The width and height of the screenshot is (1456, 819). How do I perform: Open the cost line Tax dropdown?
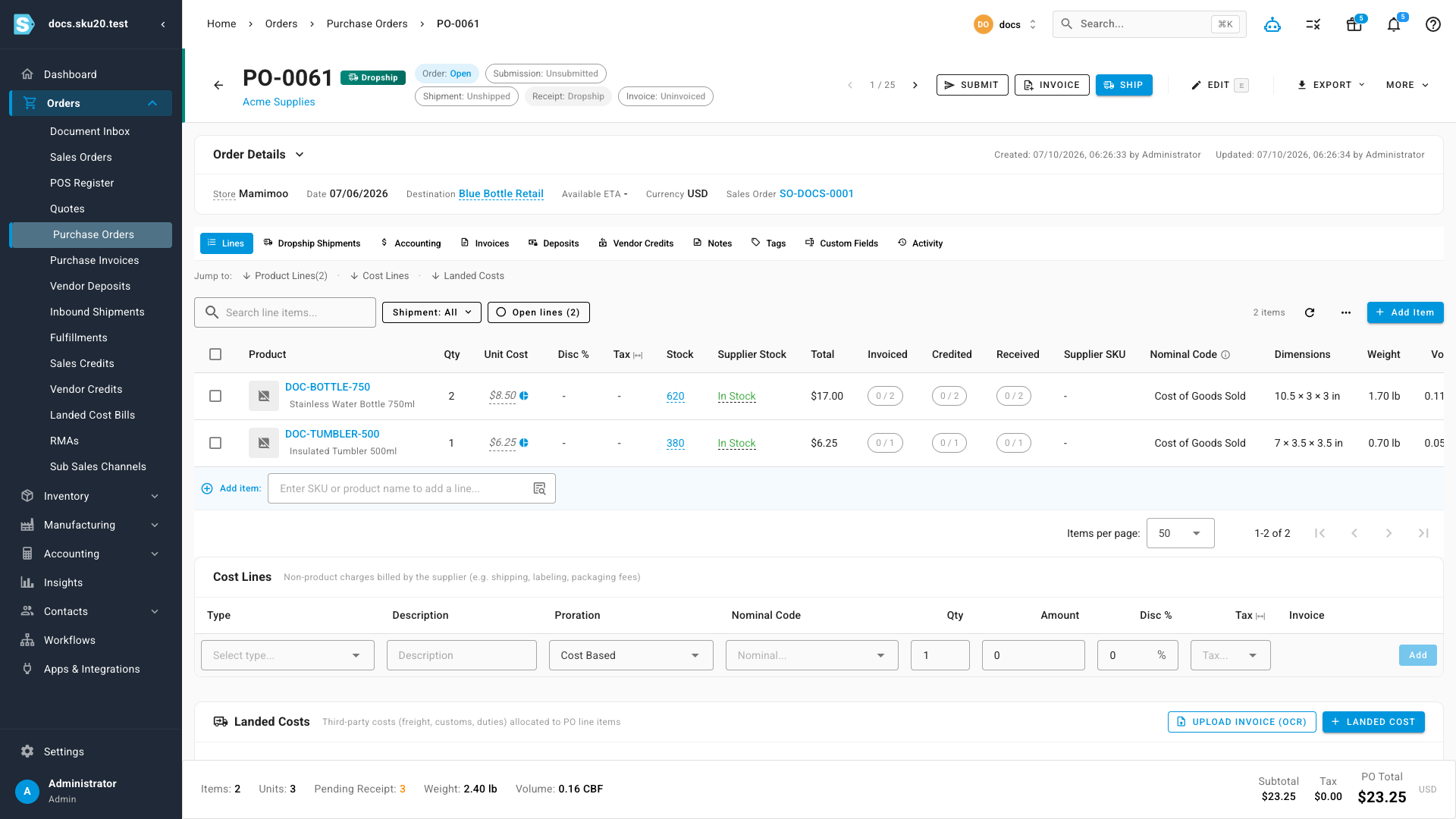coord(1231,655)
